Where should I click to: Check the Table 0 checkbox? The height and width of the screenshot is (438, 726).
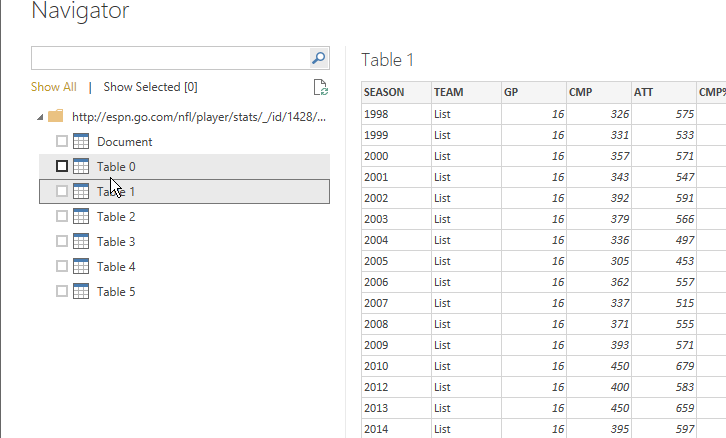tap(62, 167)
